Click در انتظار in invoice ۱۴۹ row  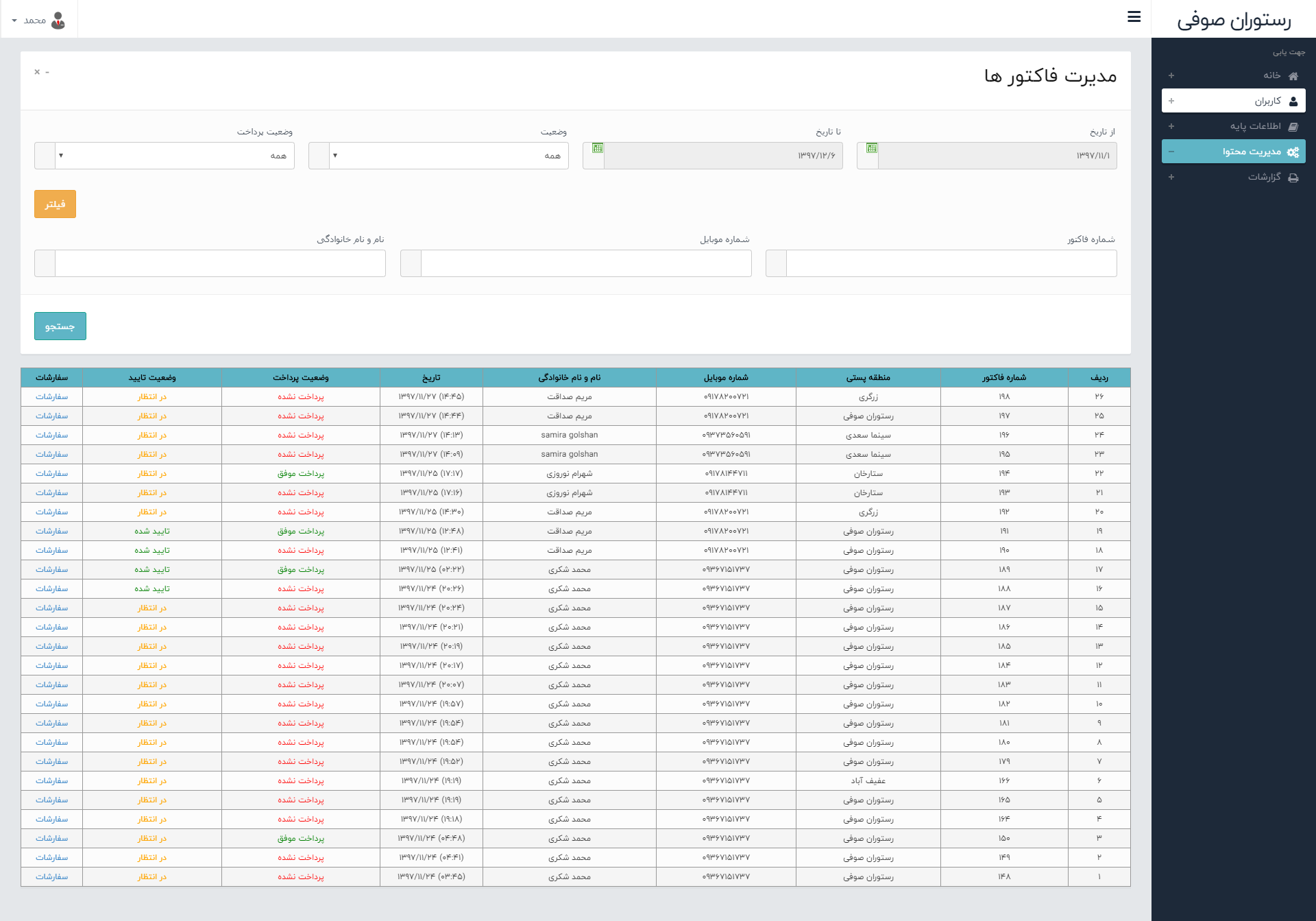(152, 857)
